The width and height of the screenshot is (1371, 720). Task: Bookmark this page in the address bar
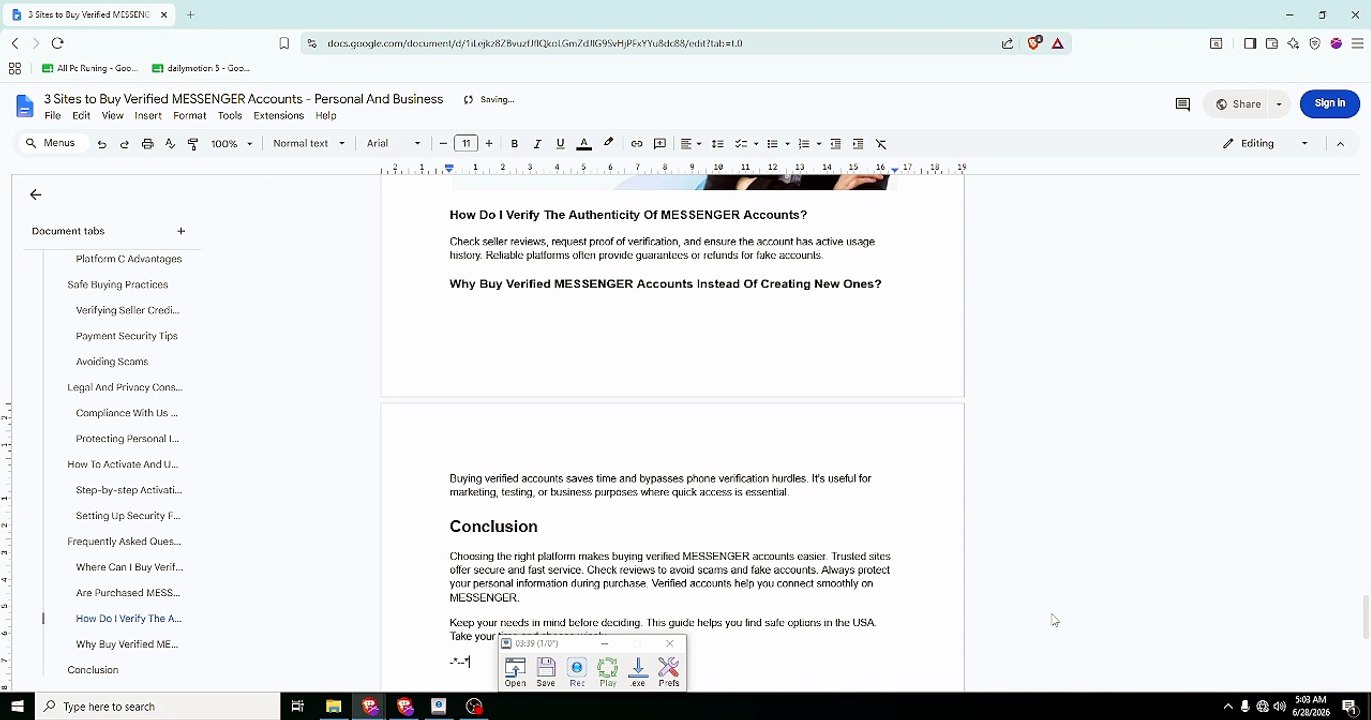(x=284, y=43)
